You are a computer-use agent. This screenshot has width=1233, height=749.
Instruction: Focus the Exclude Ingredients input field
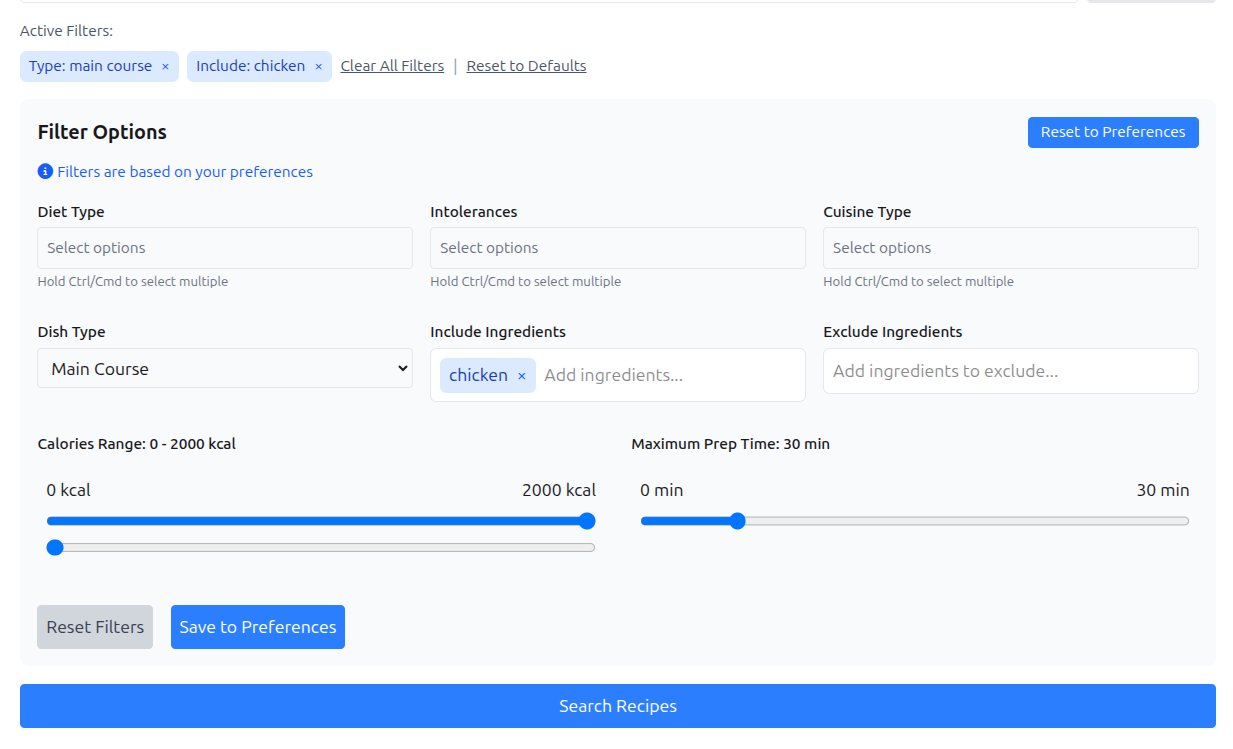[1010, 371]
